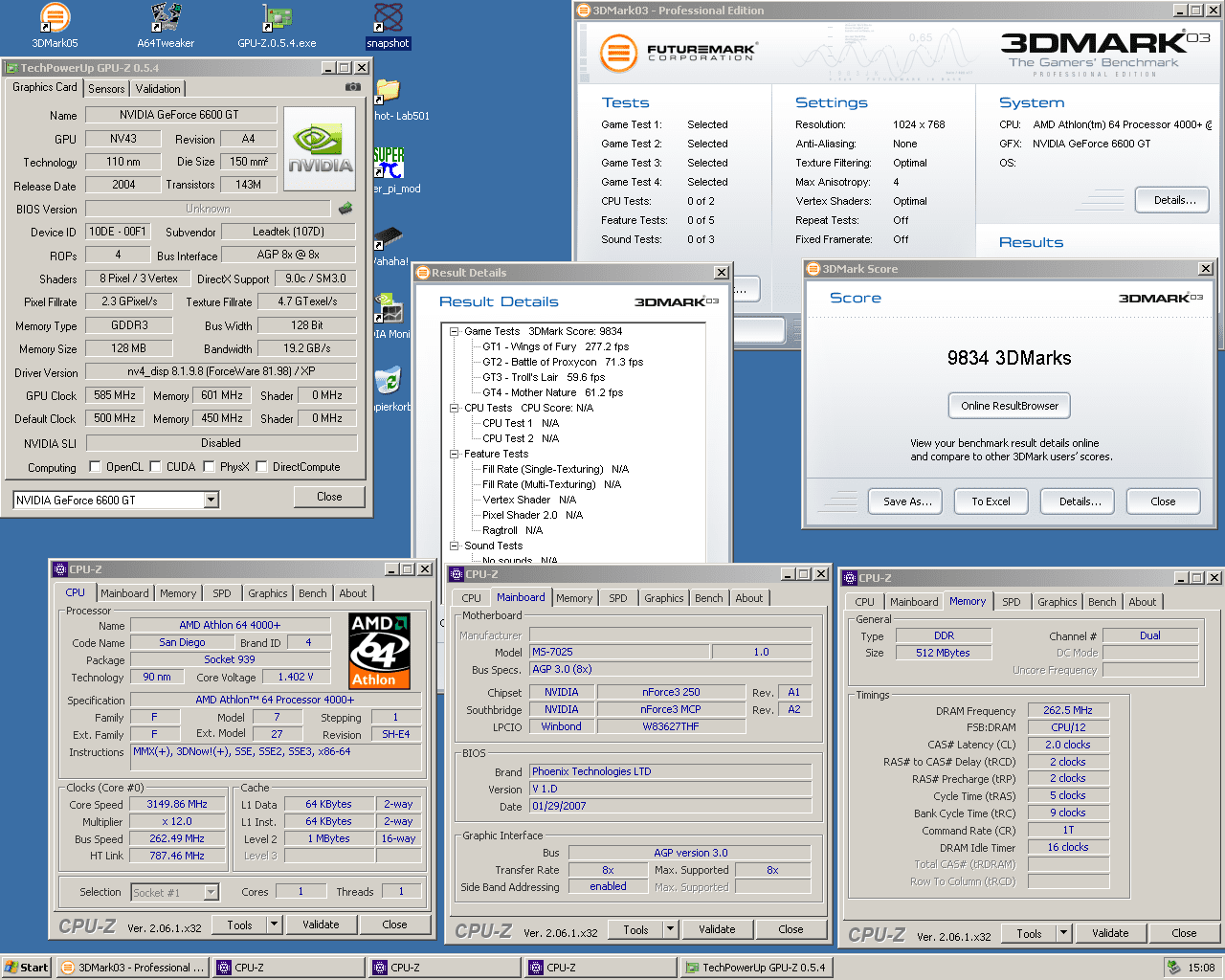This screenshot has width=1225, height=980.
Task: Click the MS-7025 motherboard model value
Action: point(619,652)
